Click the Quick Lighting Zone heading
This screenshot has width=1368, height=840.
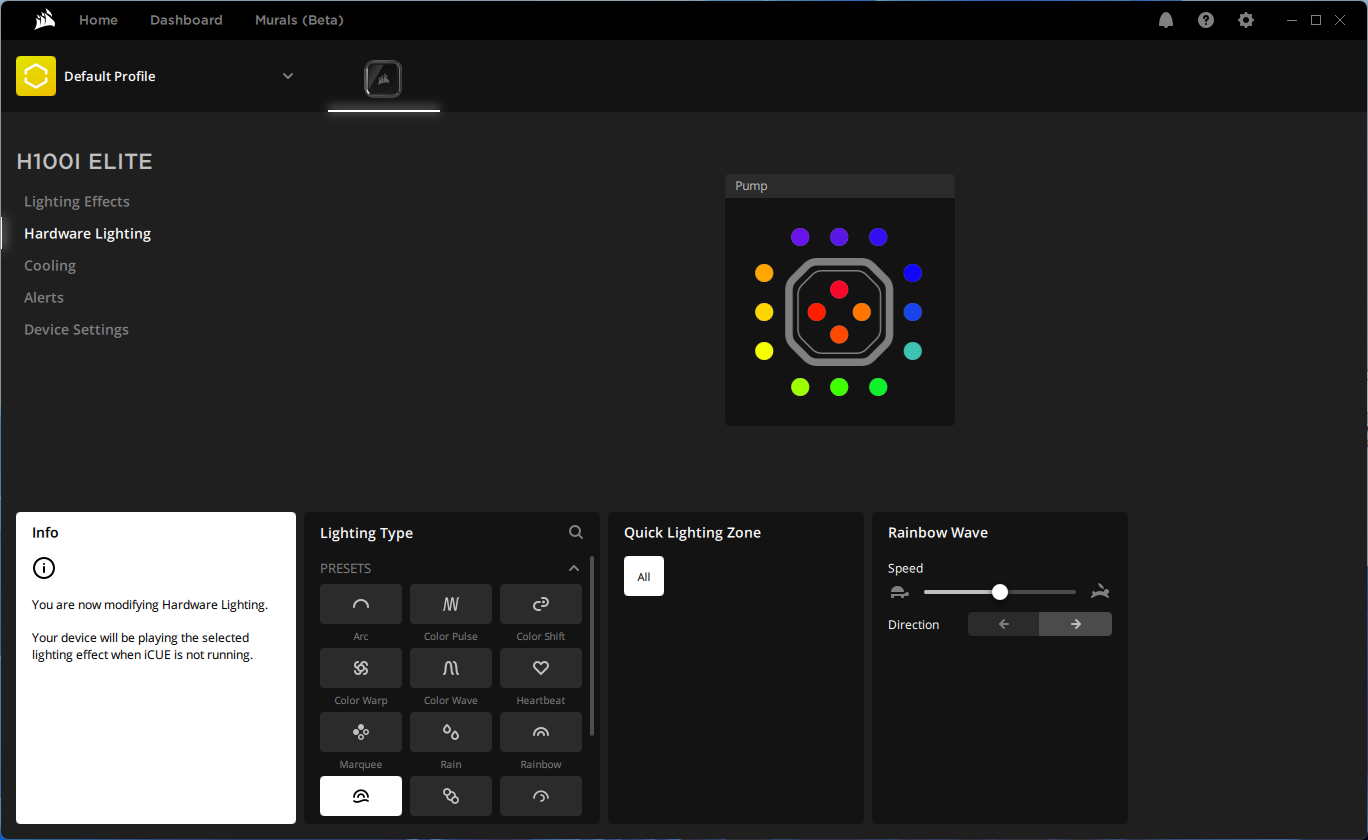click(692, 532)
